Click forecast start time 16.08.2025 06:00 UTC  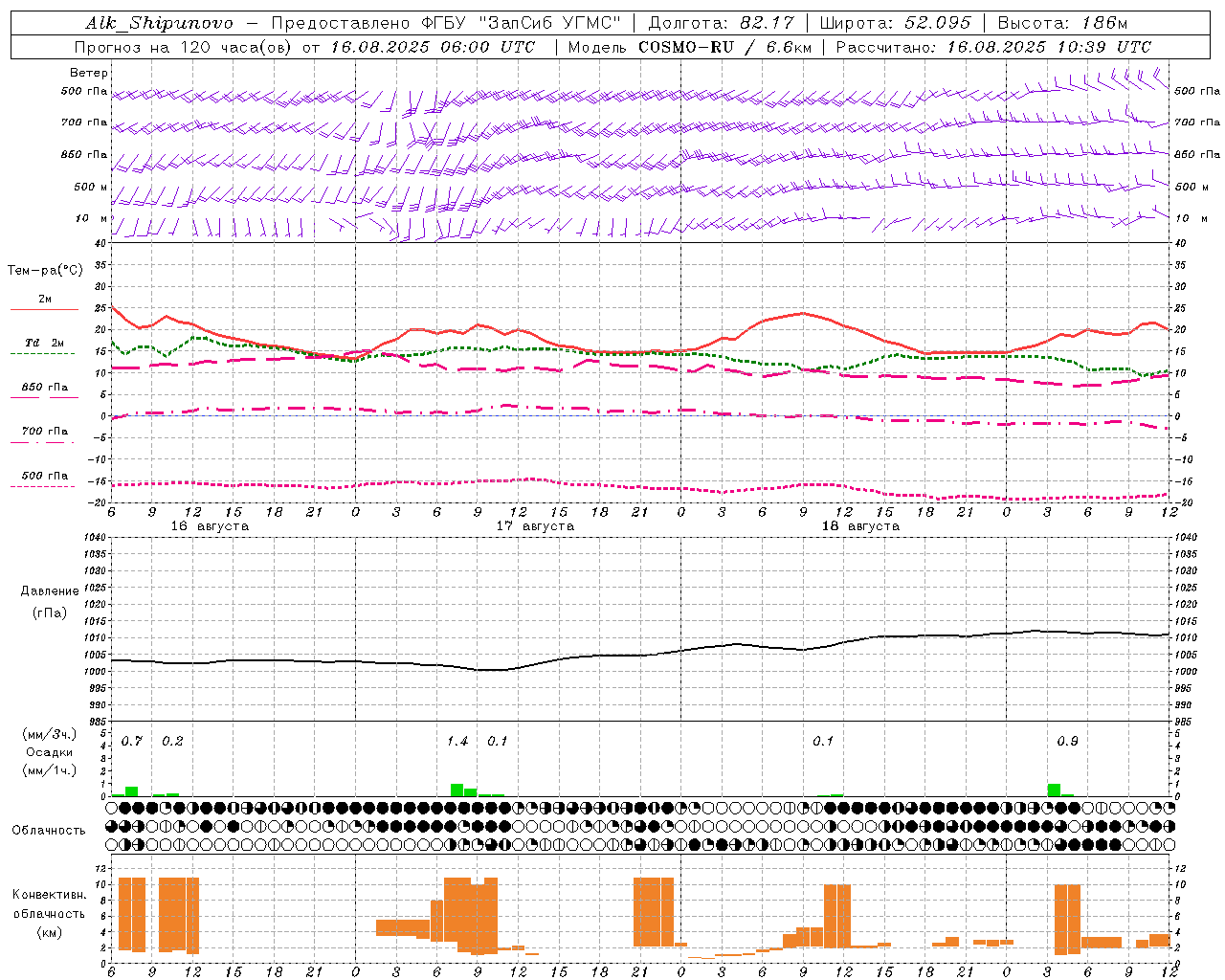[x=433, y=47]
